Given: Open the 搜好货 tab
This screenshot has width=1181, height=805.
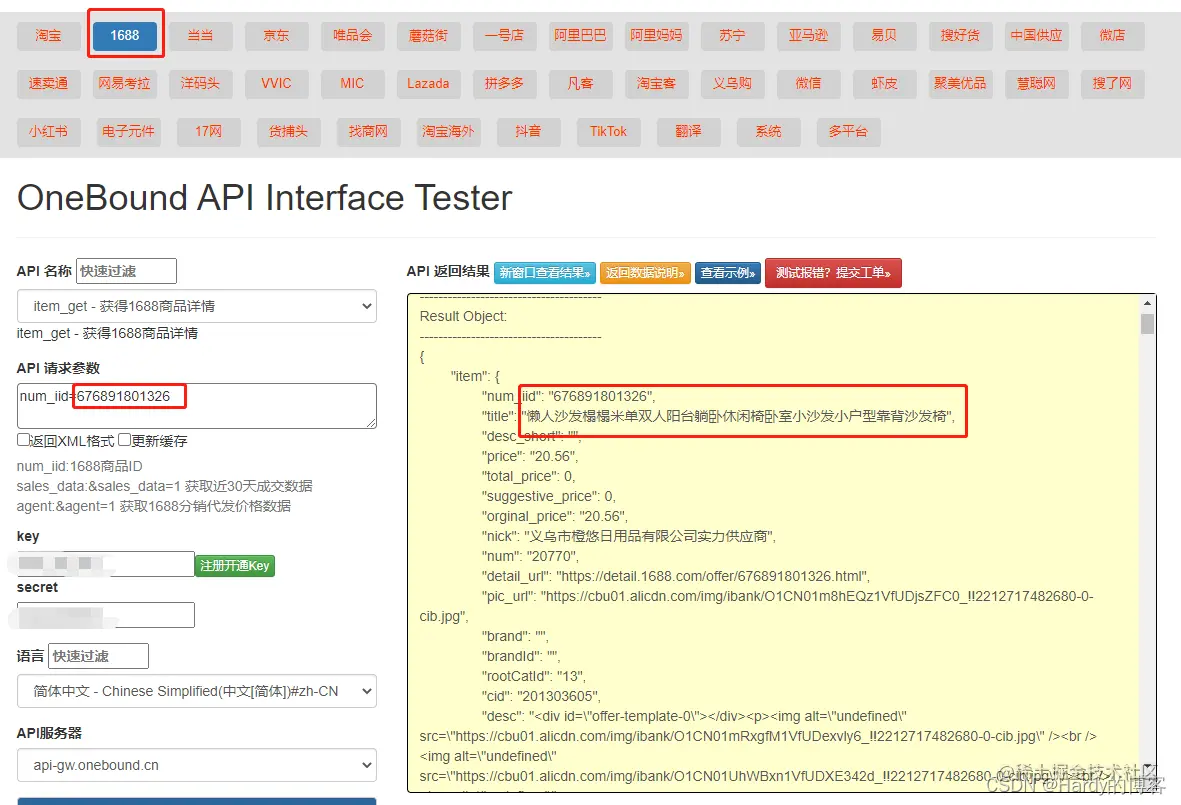Looking at the screenshot, I should coord(960,35).
